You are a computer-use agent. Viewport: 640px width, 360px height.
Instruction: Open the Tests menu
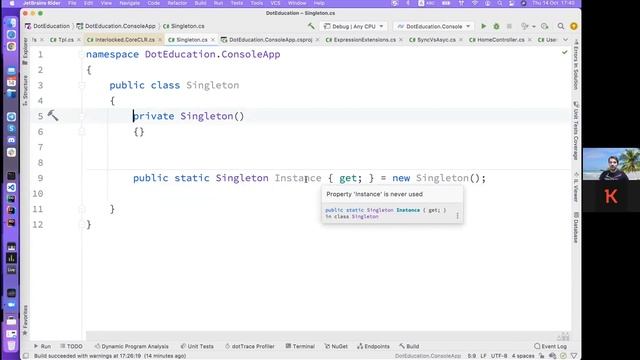click(237, 3)
